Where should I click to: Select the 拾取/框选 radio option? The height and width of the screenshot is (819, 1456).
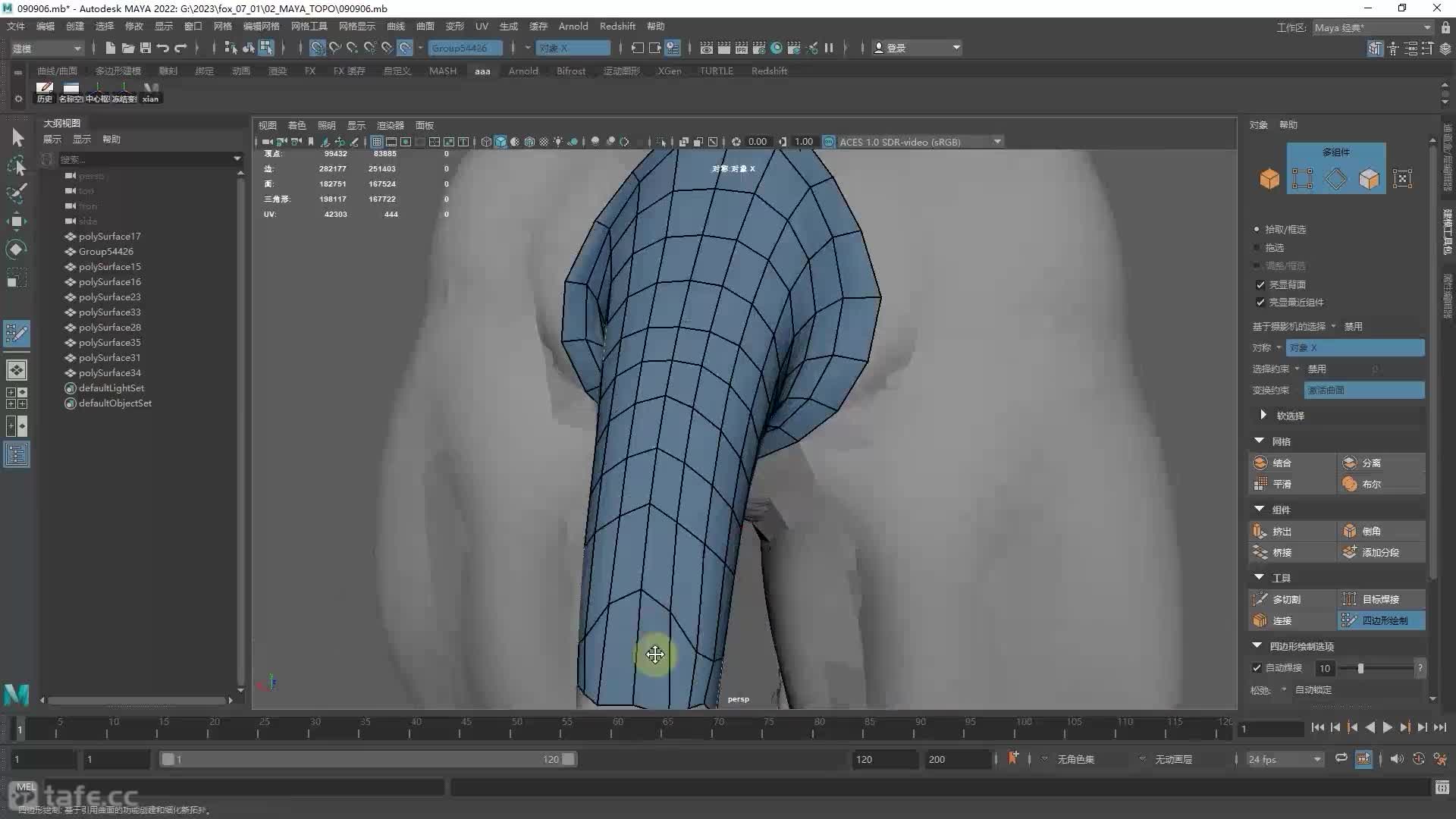1257,229
